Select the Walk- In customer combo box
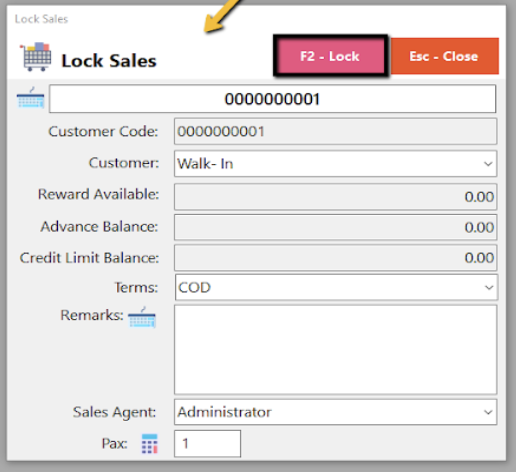This screenshot has width=516, height=472. (x=335, y=164)
